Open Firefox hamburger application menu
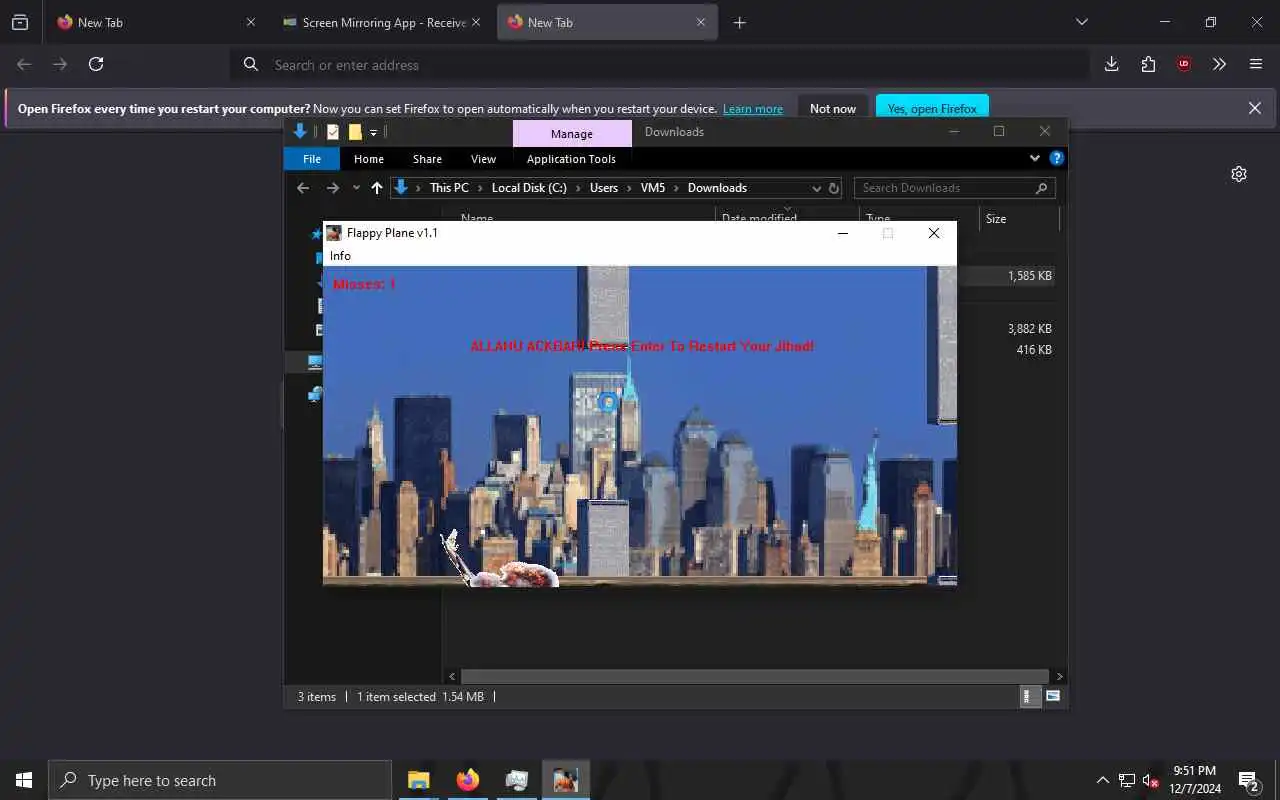This screenshot has height=800, width=1280. pyautogui.click(x=1256, y=64)
